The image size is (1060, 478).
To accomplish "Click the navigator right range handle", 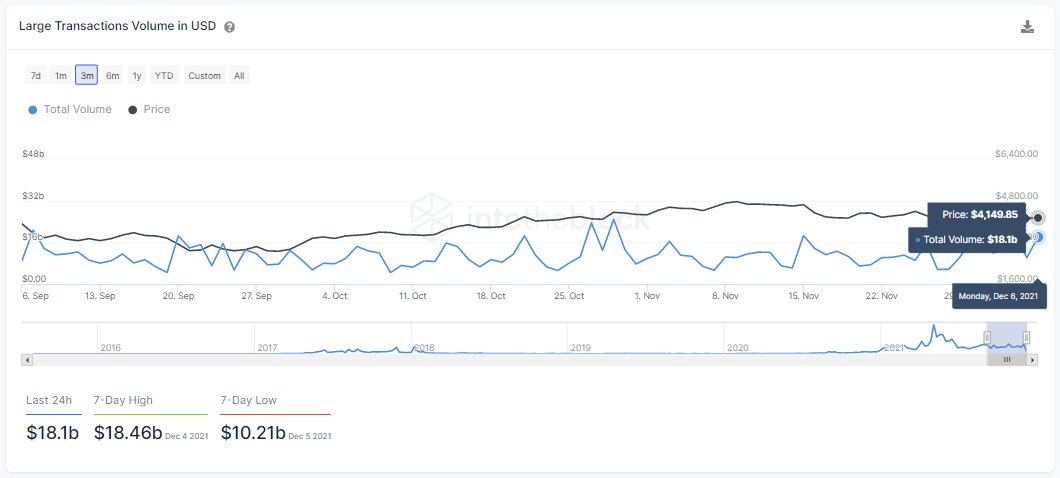I will 1027,338.
